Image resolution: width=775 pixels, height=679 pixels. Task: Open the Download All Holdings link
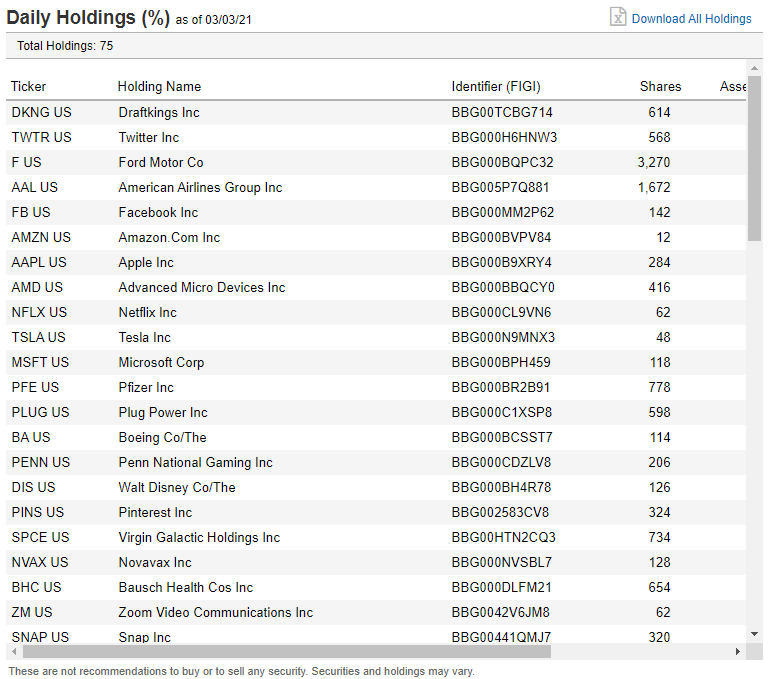[x=691, y=19]
